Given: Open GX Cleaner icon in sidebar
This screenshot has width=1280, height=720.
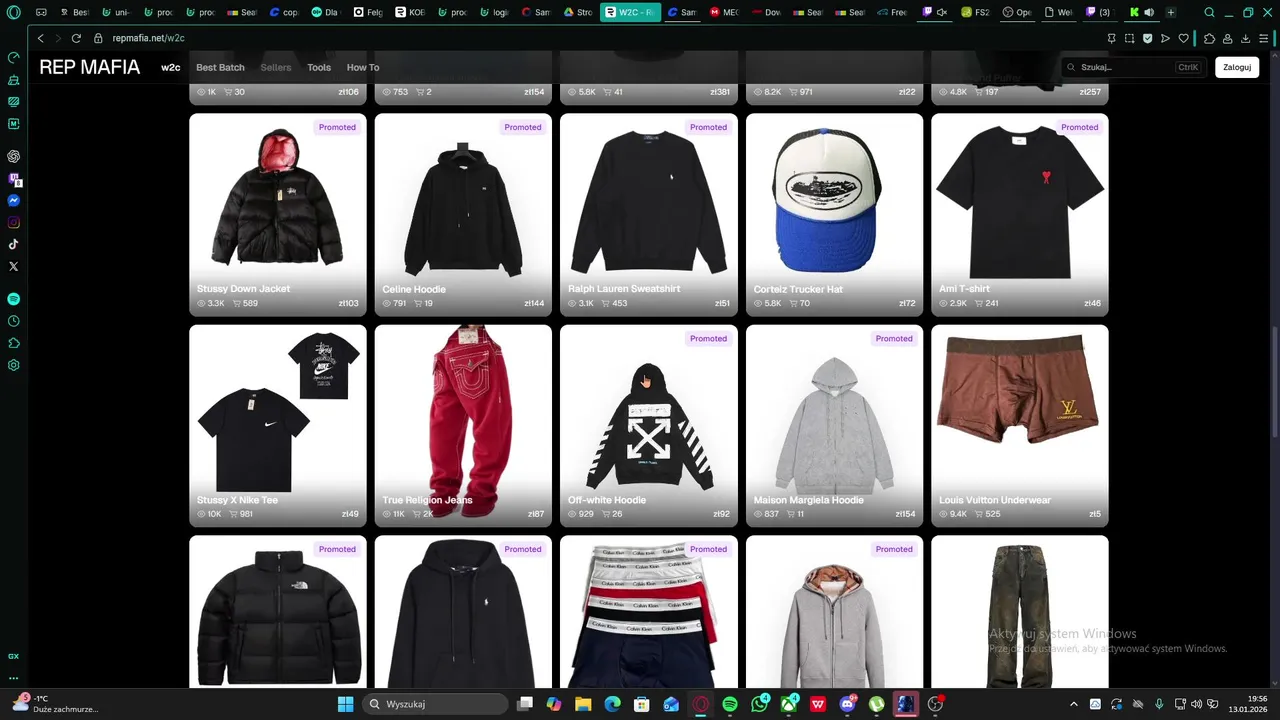Looking at the screenshot, I should 14,79.
